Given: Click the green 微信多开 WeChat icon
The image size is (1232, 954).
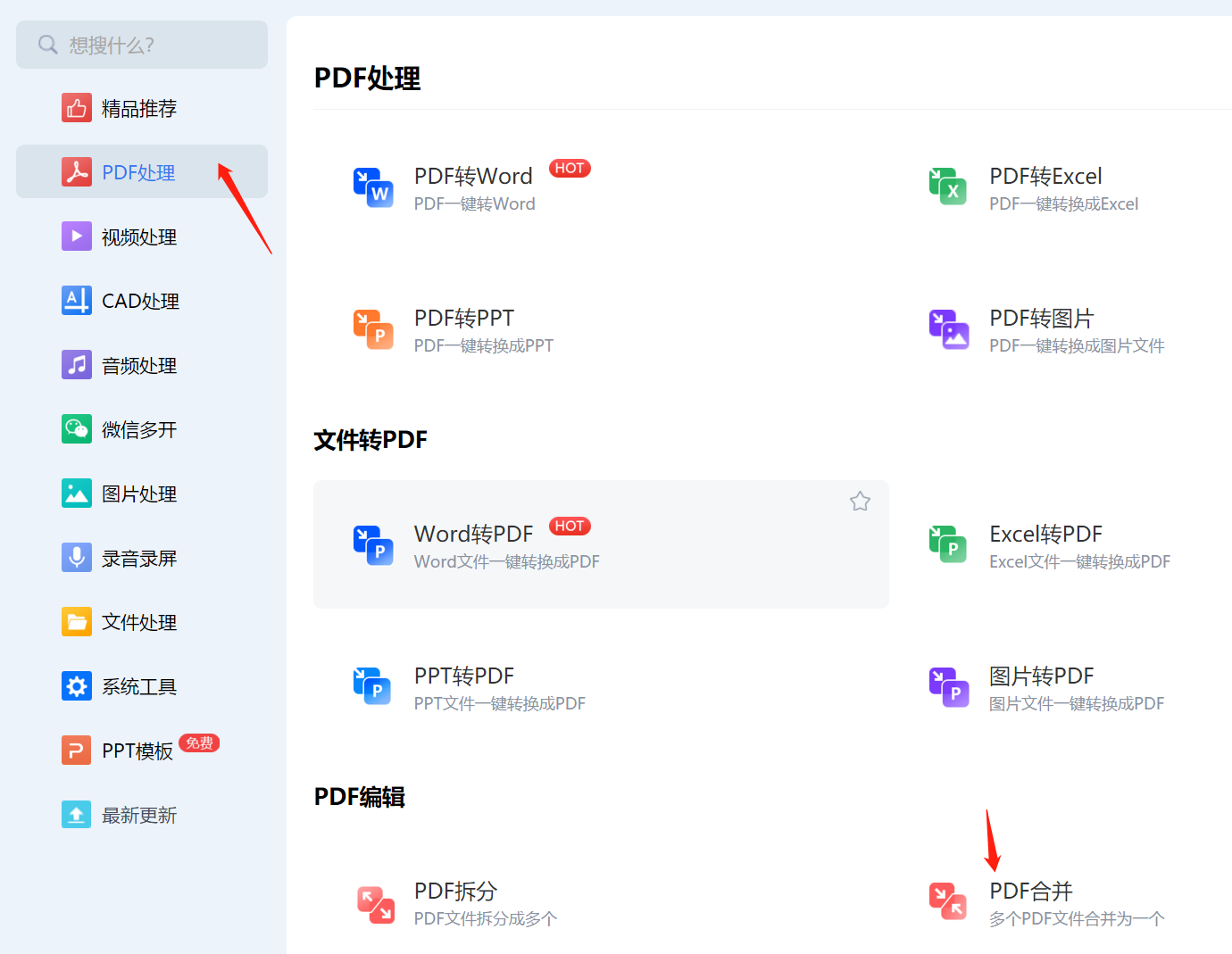Looking at the screenshot, I should [77, 429].
